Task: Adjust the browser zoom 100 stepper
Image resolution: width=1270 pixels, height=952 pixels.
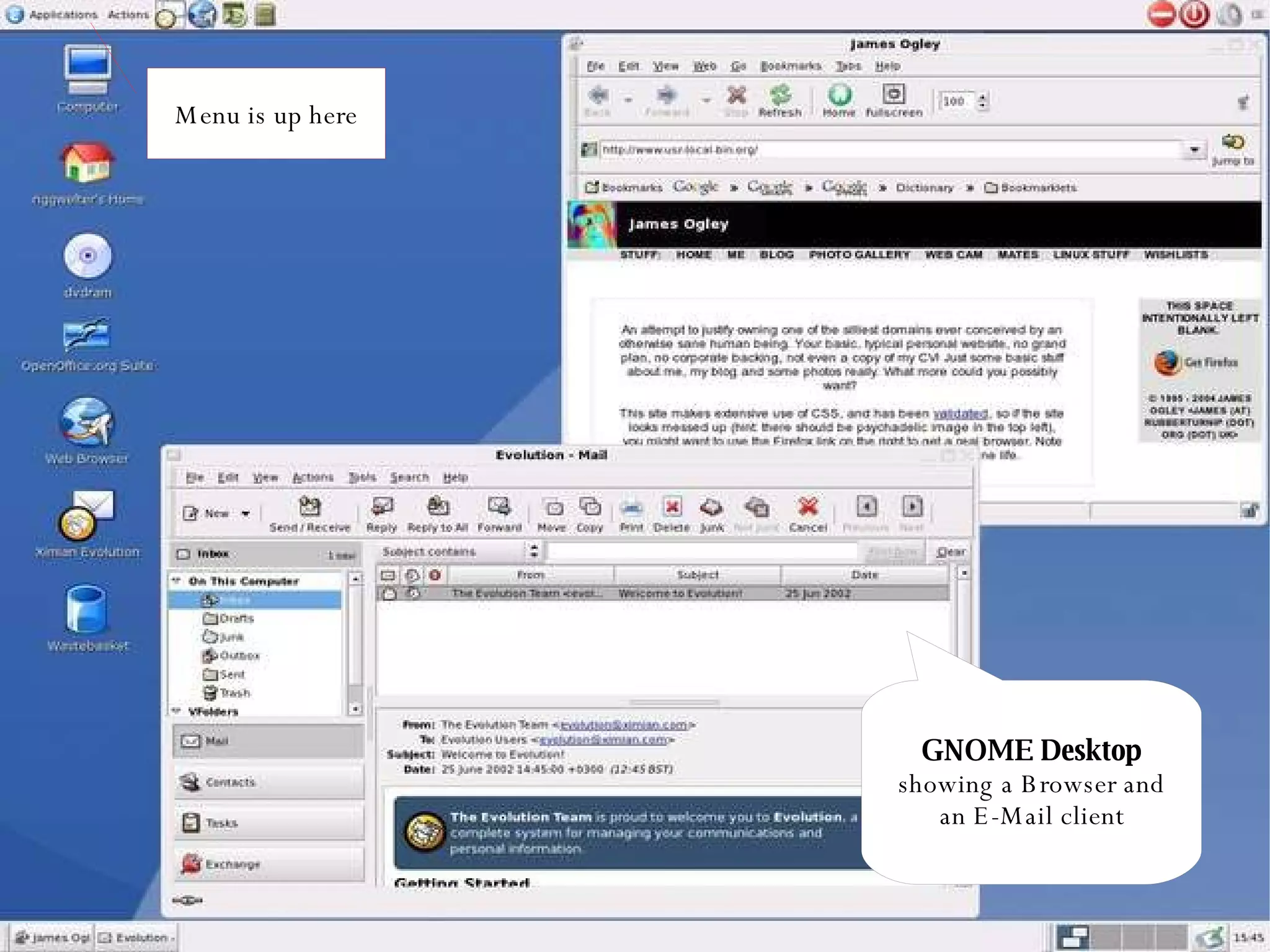Action: tap(982, 101)
